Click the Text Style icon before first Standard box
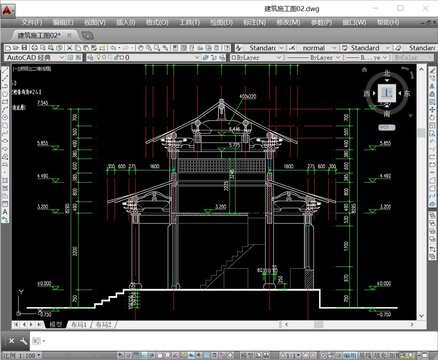Viewport: 438px width, 360px height. [239, 48]
